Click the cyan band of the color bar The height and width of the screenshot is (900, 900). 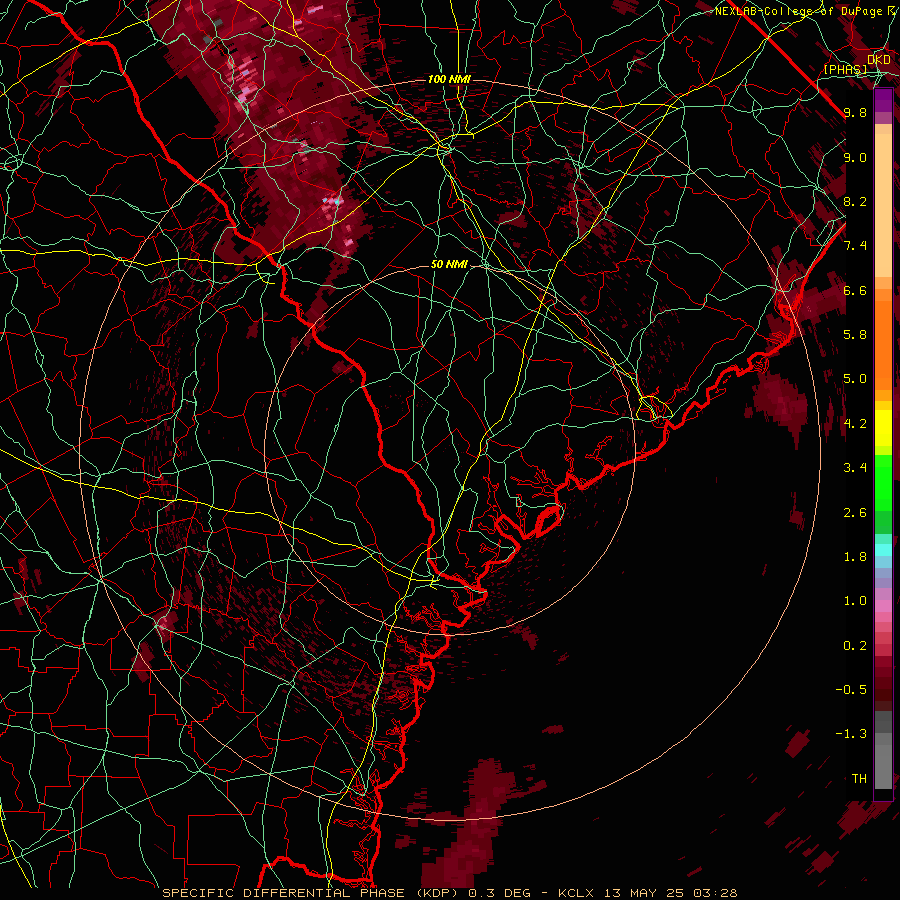click(x=883, y=550)
